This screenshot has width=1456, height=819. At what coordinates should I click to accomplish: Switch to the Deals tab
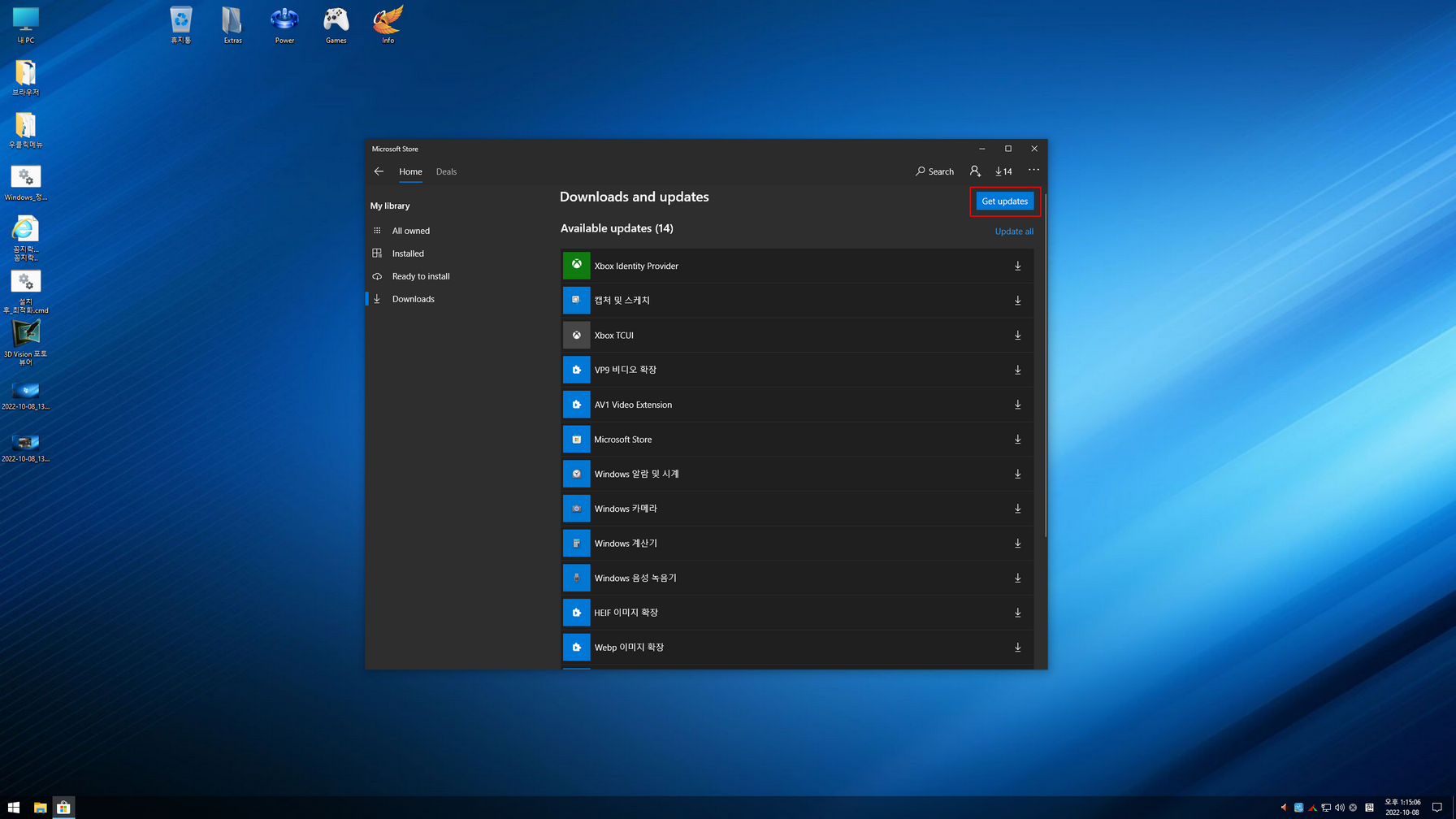pos(446,171)
